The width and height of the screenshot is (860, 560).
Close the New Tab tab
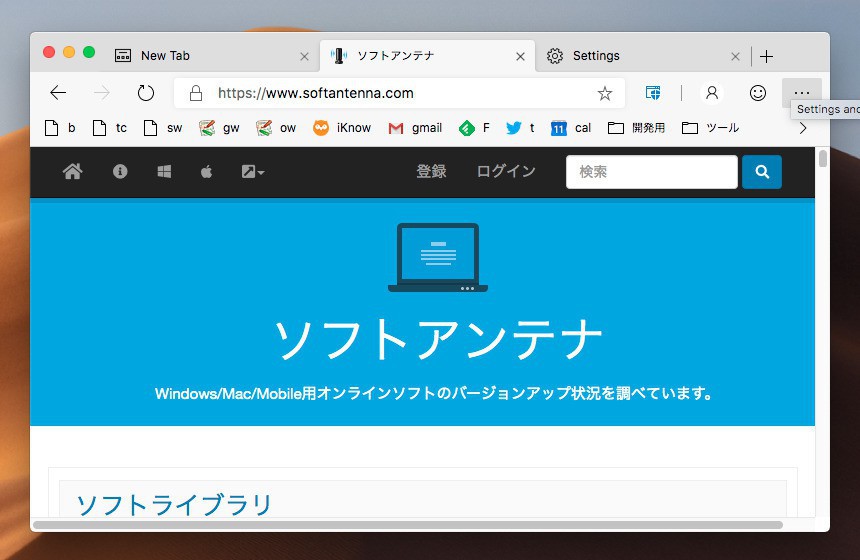pyautogui.click(x=304, y=56)
